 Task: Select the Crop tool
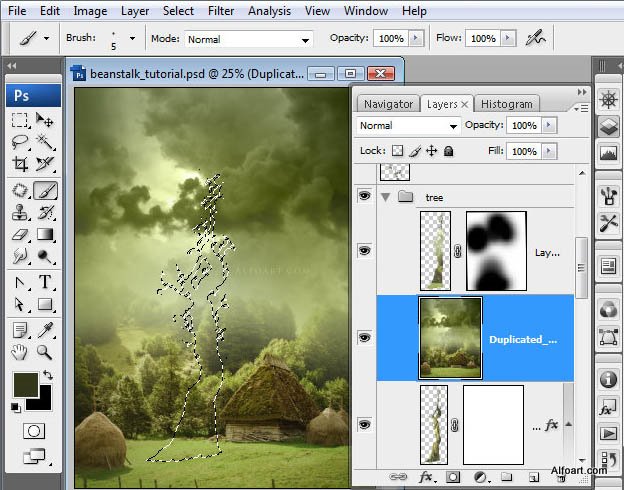coord(20,164)
